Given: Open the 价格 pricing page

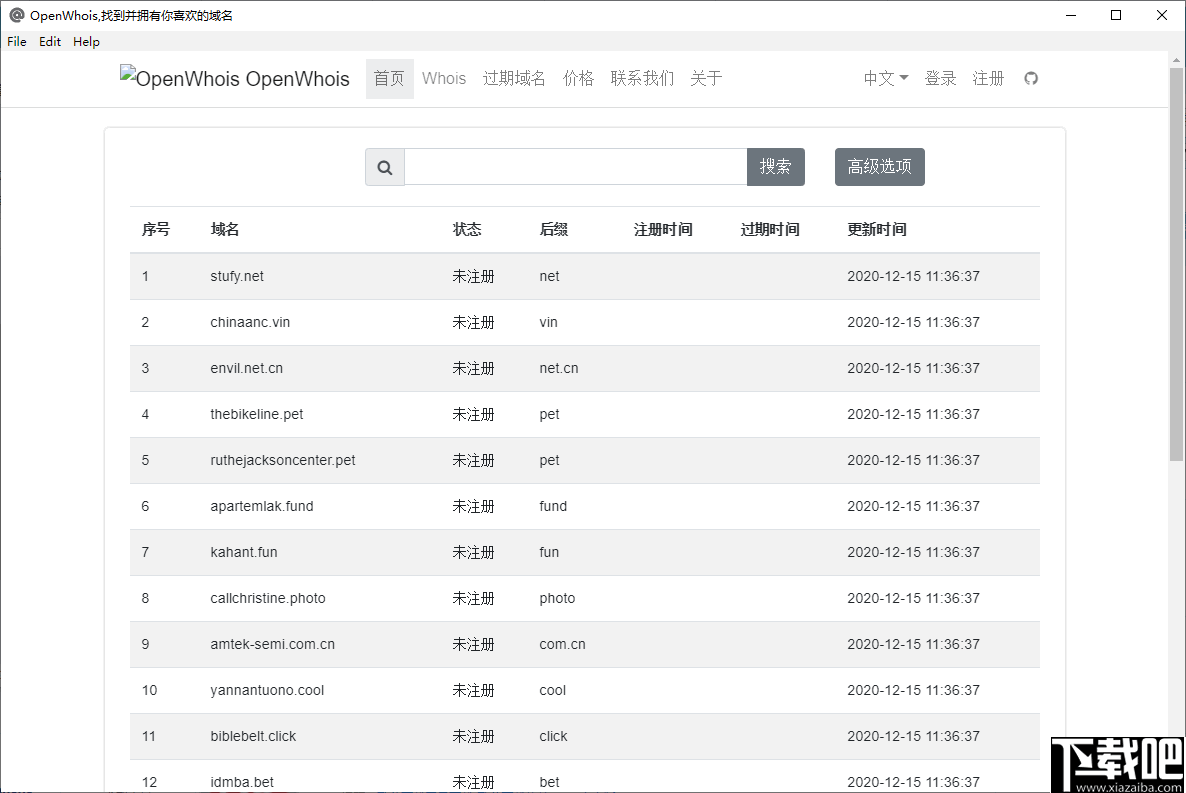Looking at the screenshot, I should tap(578, 78).
